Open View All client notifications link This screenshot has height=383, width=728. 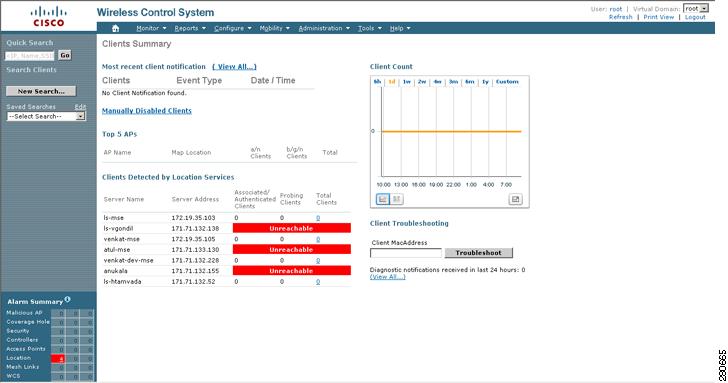234,67
